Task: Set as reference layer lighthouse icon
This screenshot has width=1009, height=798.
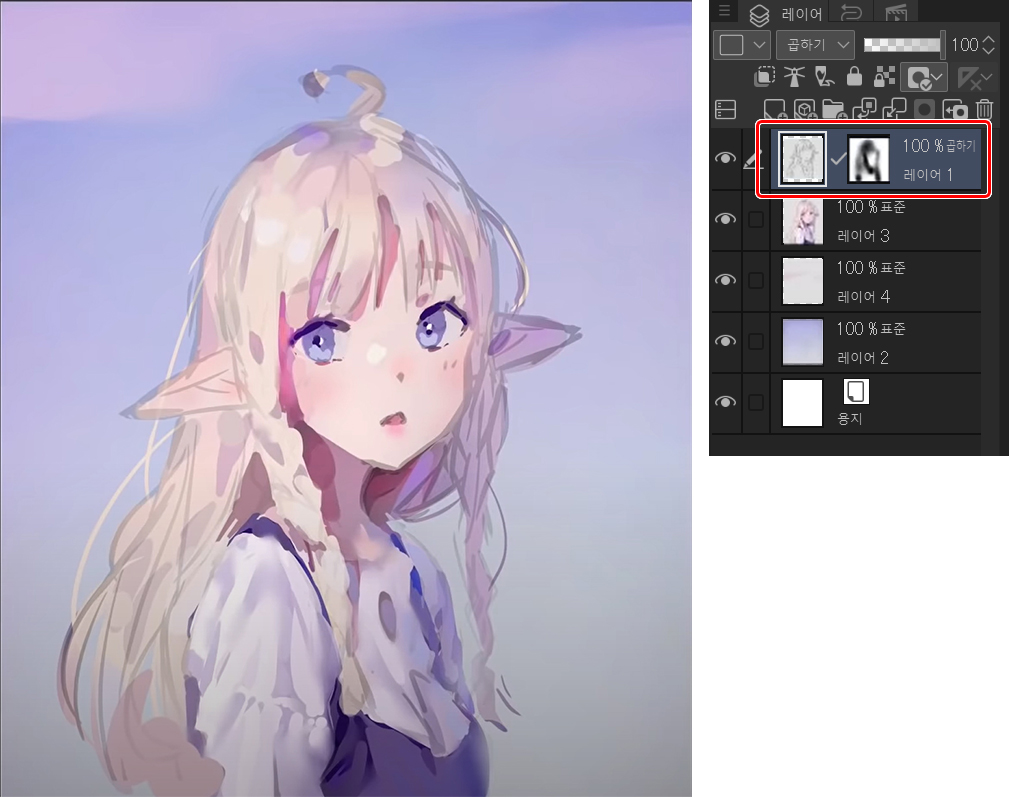Action: tap(794, 77)
